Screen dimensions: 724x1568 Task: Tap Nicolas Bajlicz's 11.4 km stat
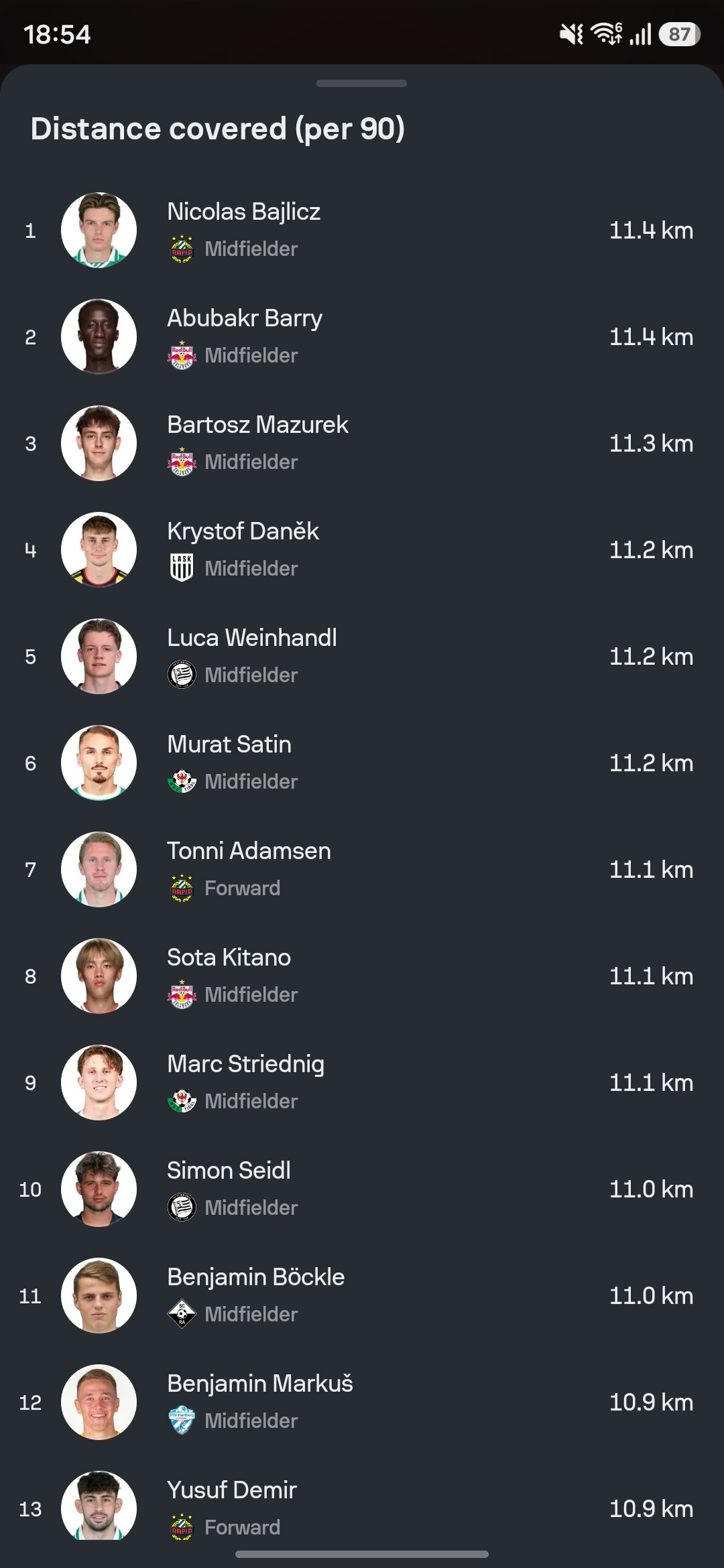(651, 230)
